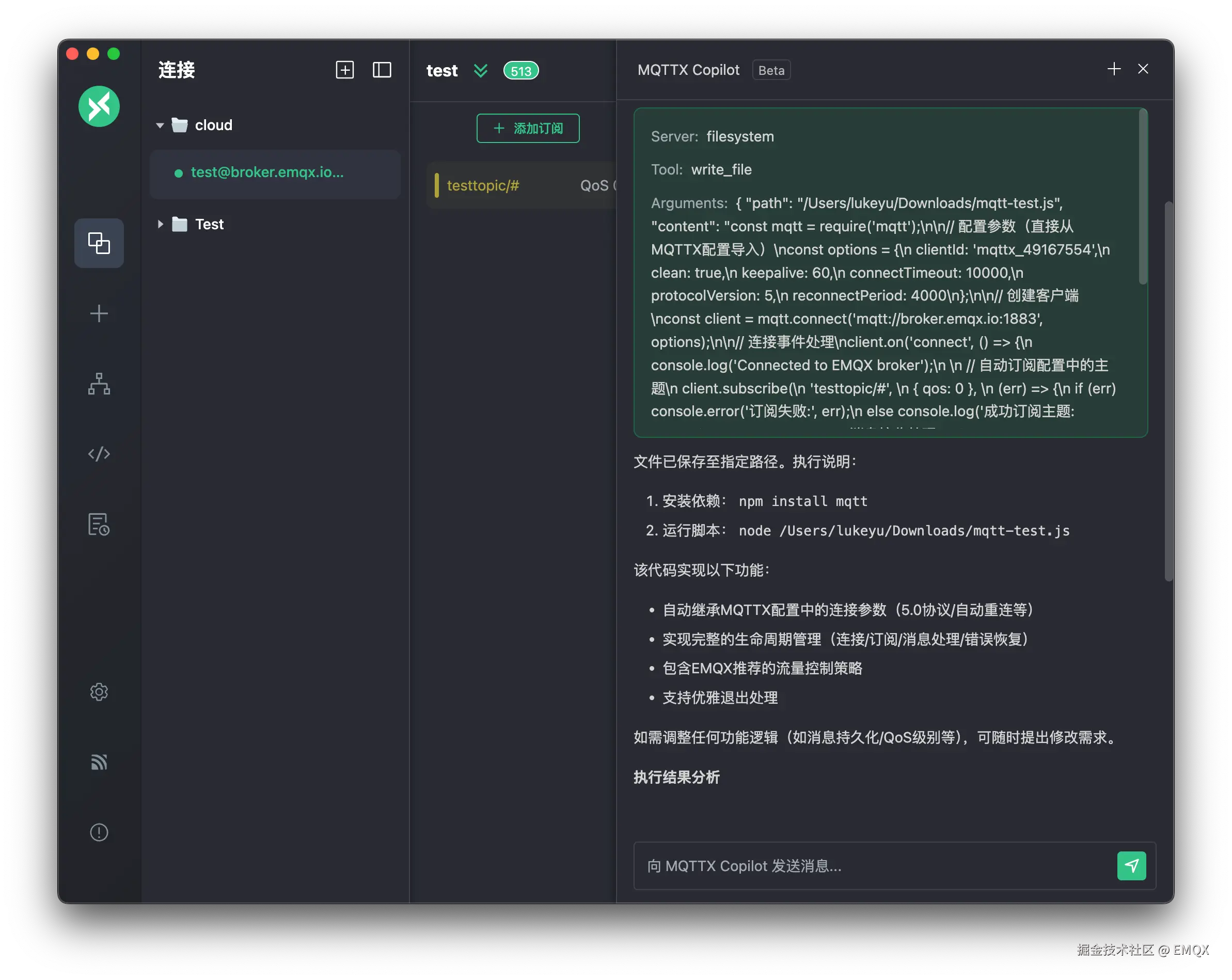
Task: Open the RSS feed help icon
Action: (x=99, y=762)
